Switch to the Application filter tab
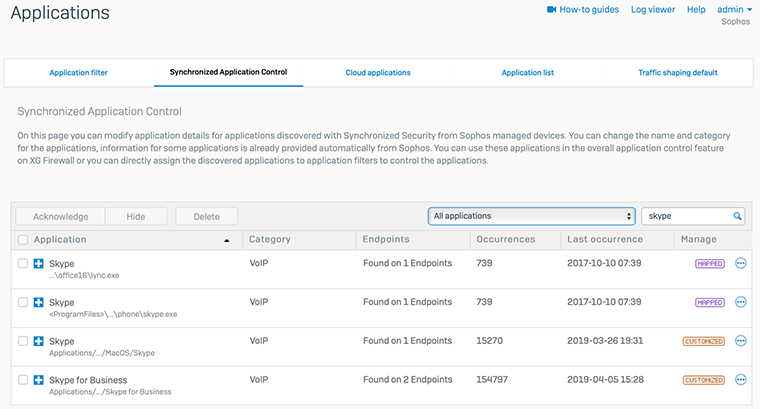Screen dimensions: 760x409 [79, 73]
